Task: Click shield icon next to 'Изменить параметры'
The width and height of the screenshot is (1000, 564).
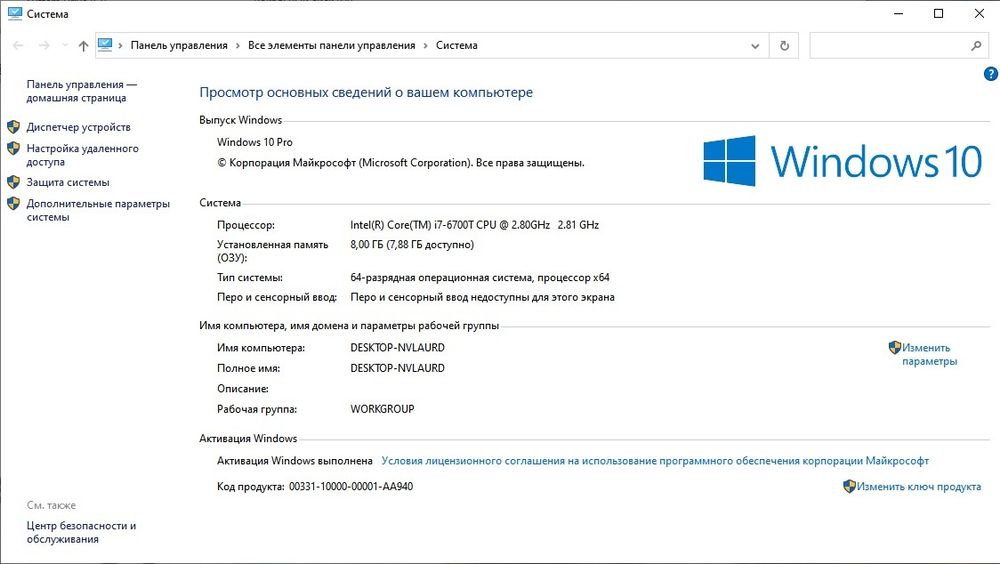Action: click(x=895, y=347)
